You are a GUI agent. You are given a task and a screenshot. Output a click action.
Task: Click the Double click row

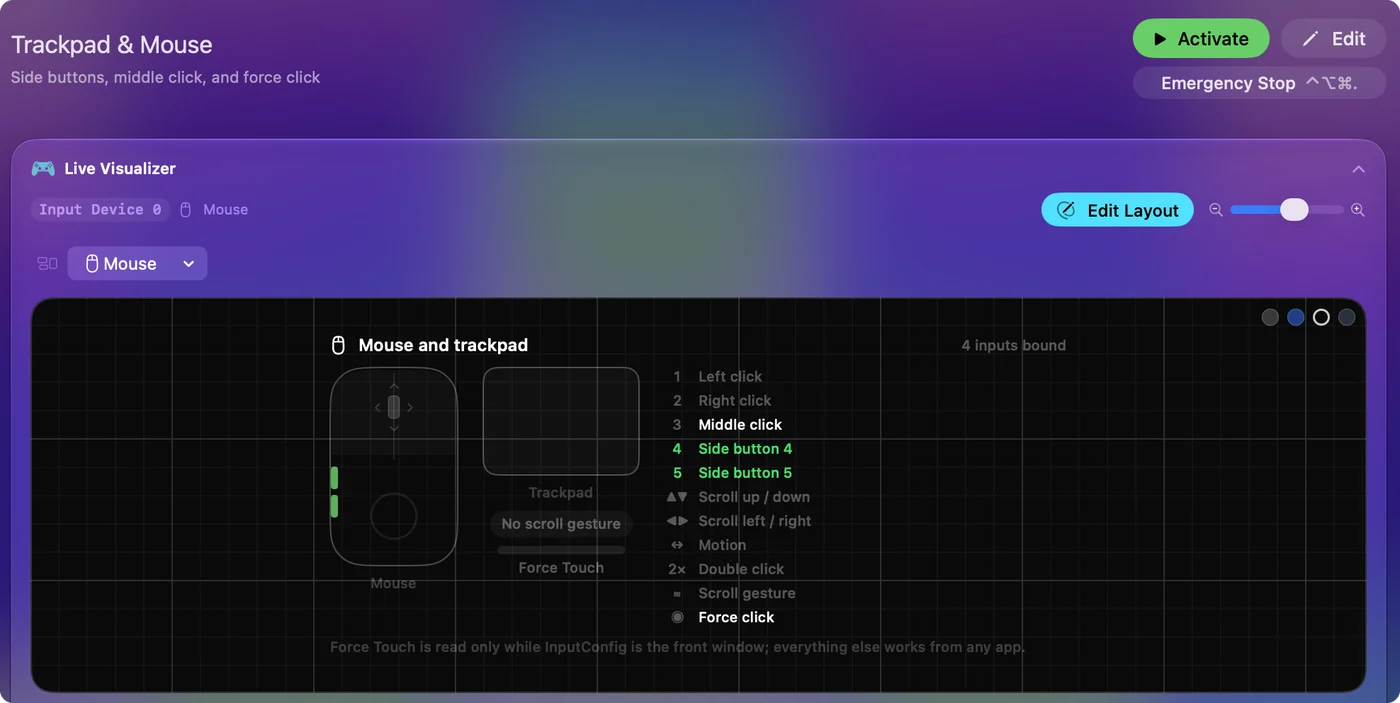click(728, 569)
